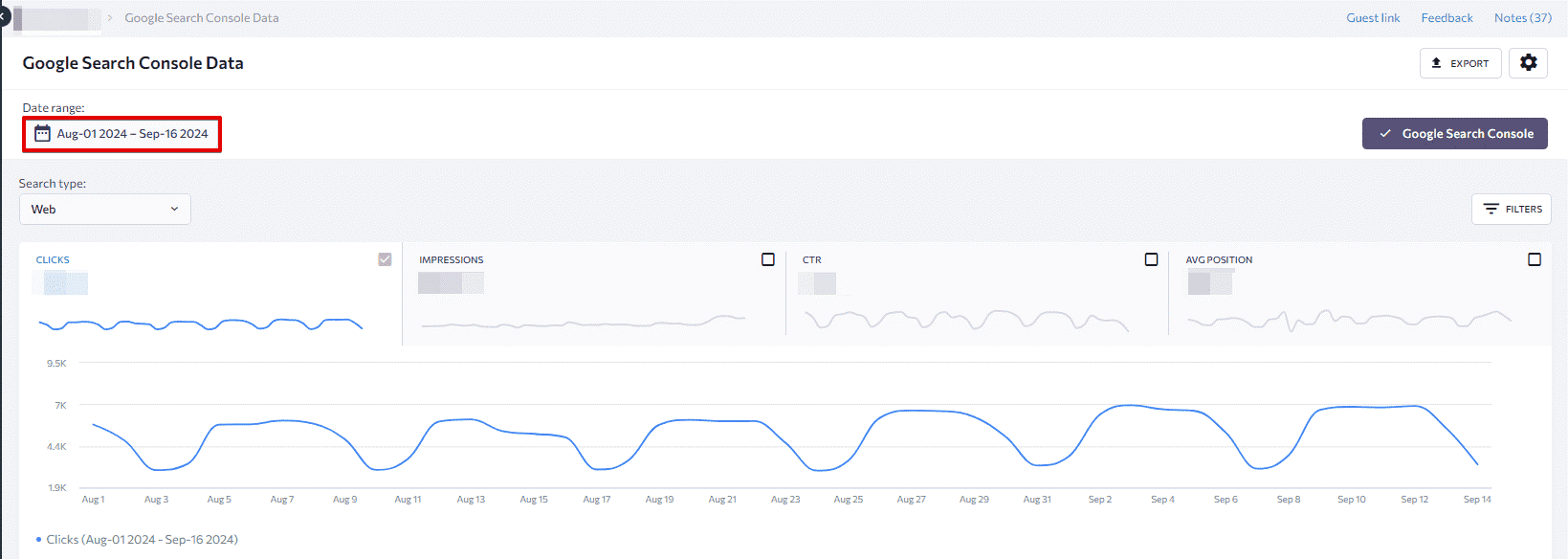Open Notes (37)
Screen dimensions: 1568x559
click(x=1523, y=18)
